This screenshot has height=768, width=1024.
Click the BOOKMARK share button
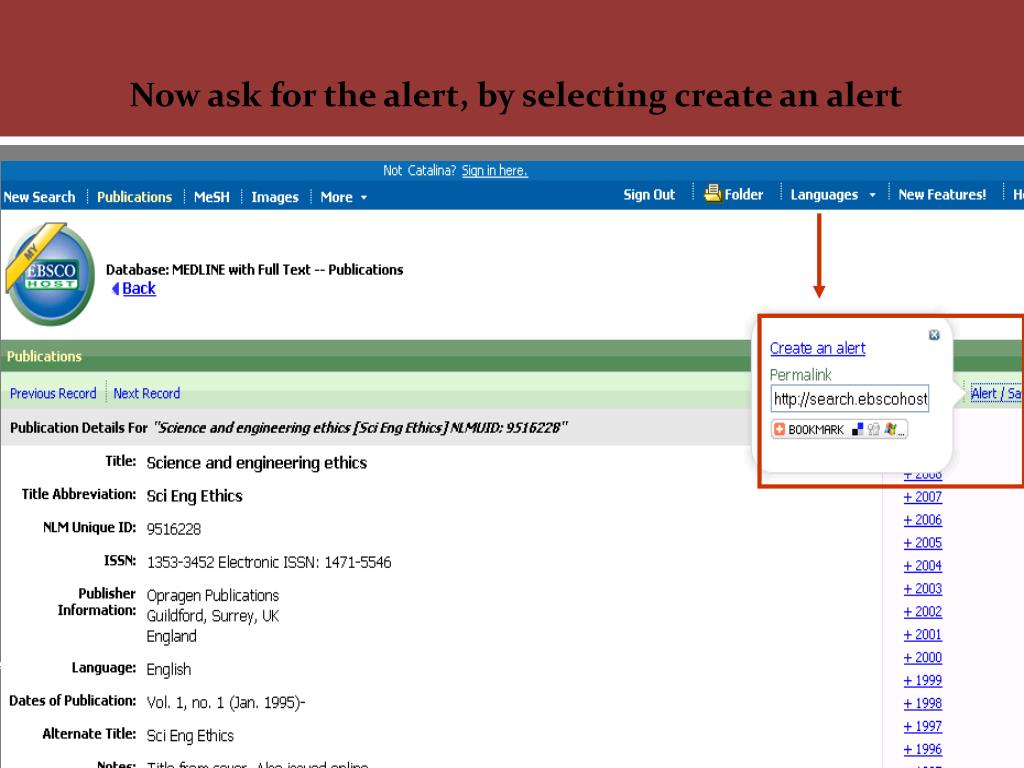(x=839, y=429)
